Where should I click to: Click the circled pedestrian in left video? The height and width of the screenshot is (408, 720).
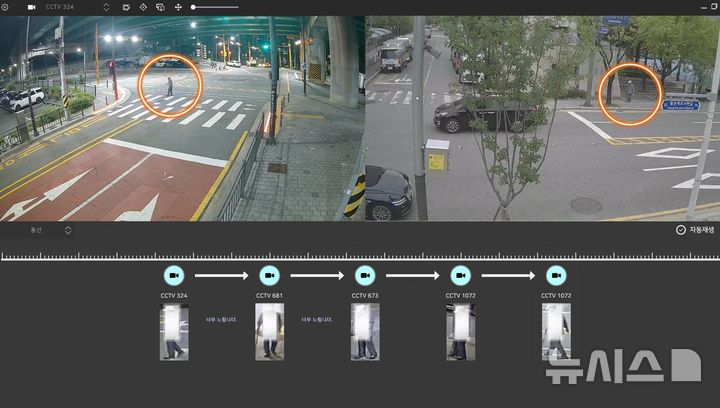click(169, 85)
